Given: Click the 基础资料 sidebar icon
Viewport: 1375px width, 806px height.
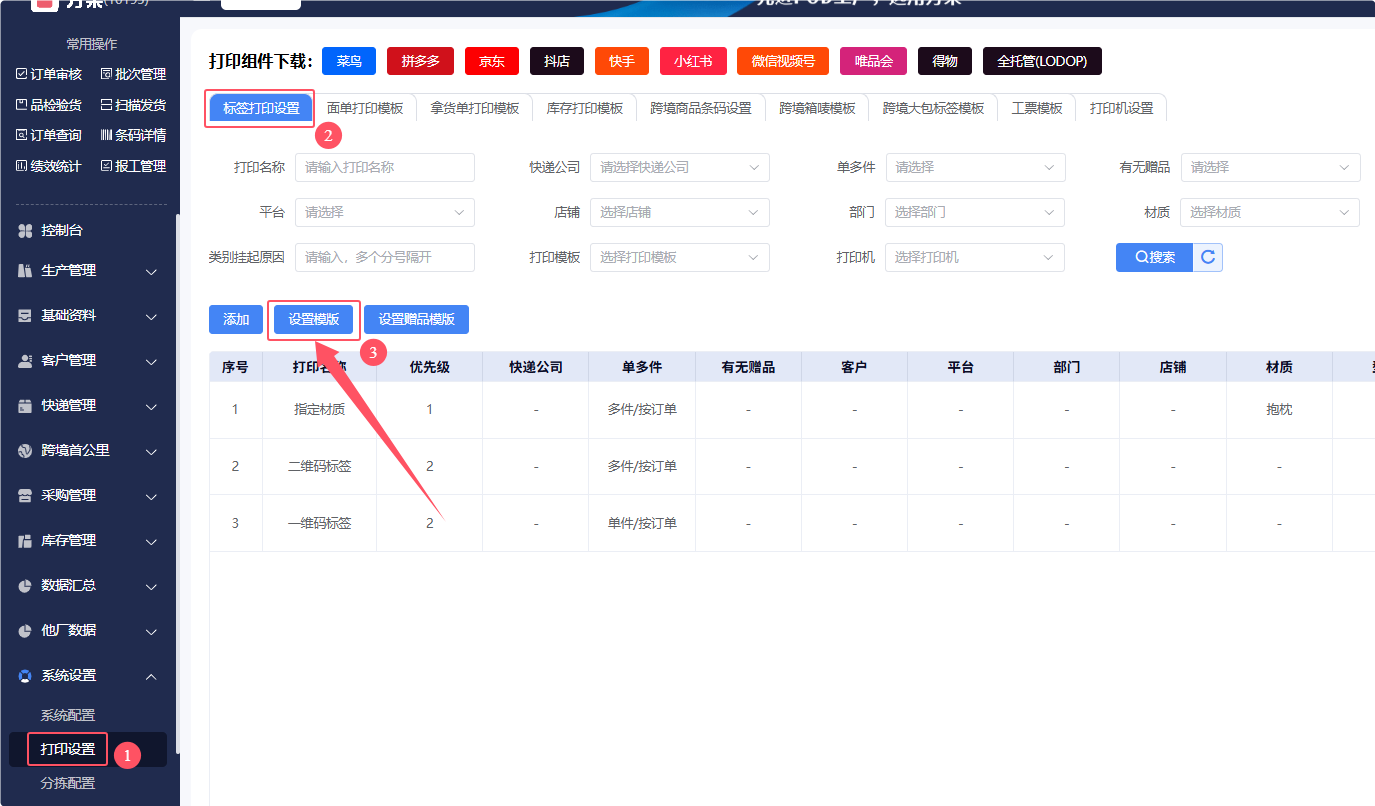Looking at the screenshot, I should [x=26, y=316].
